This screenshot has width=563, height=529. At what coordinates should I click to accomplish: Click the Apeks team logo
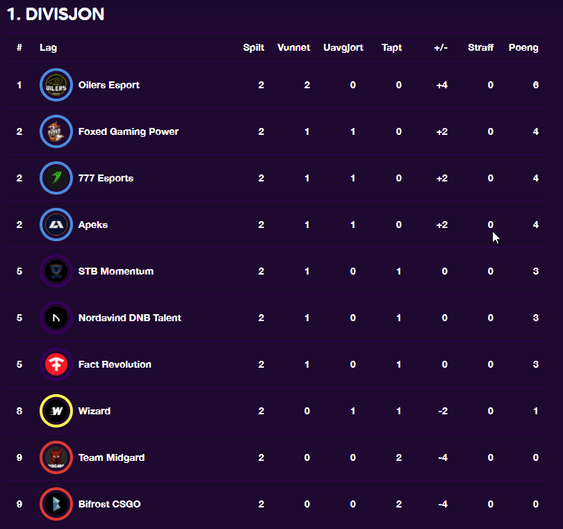click(x=56, y=225)
